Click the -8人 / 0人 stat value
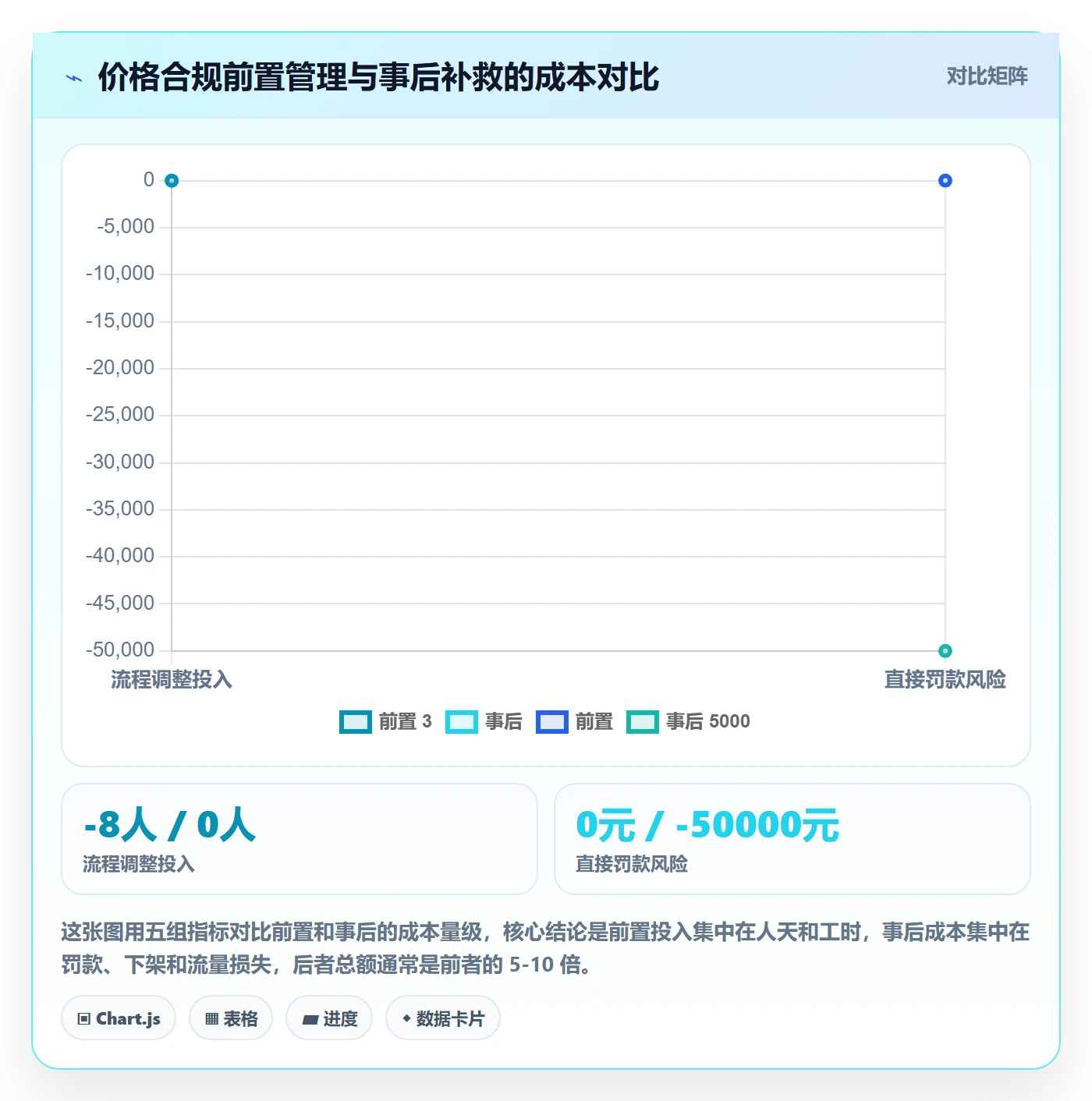This screenshot has width=1092, height=1101. tap(170, 824)
